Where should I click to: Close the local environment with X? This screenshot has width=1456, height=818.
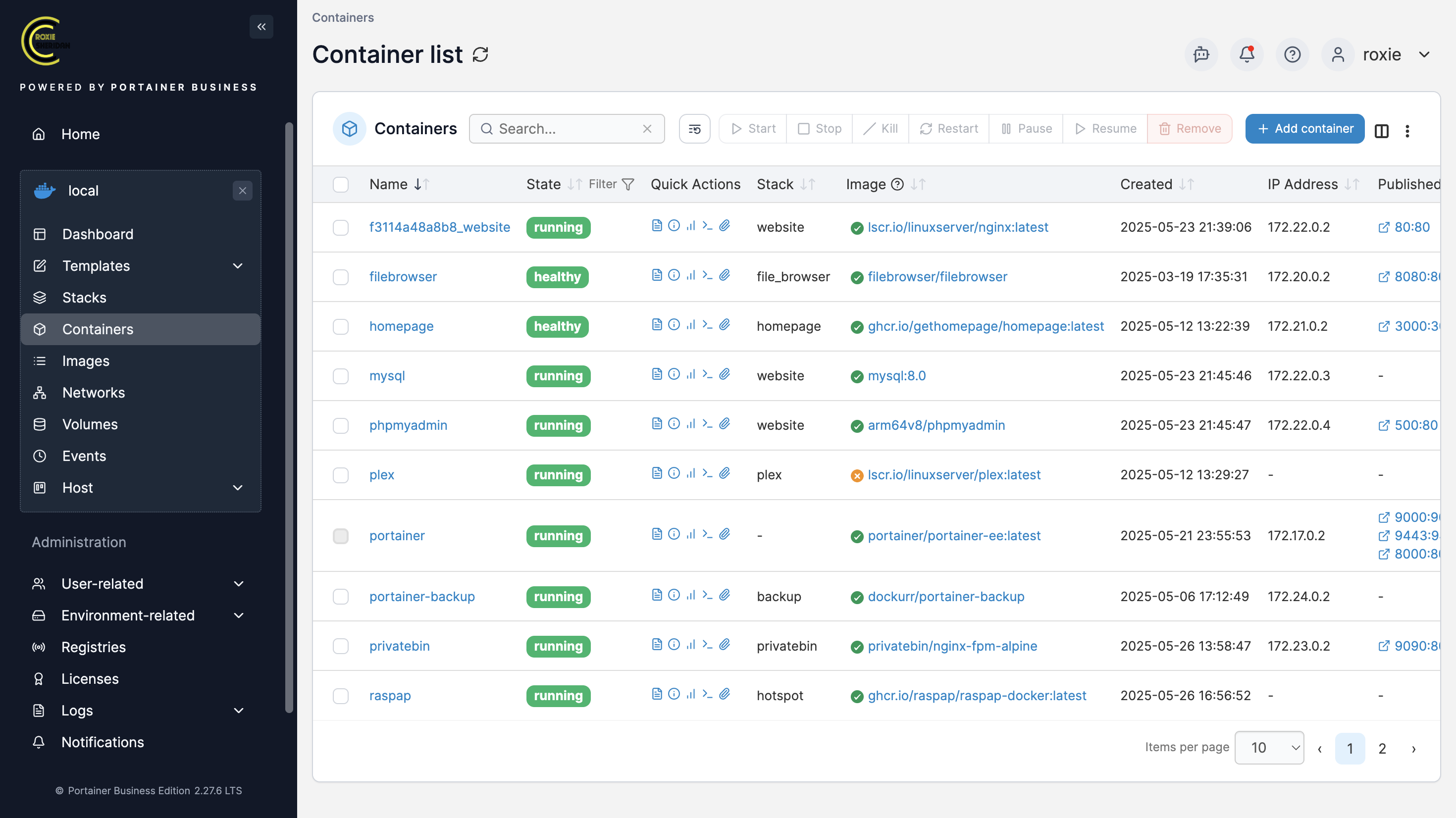click(243, 191)
